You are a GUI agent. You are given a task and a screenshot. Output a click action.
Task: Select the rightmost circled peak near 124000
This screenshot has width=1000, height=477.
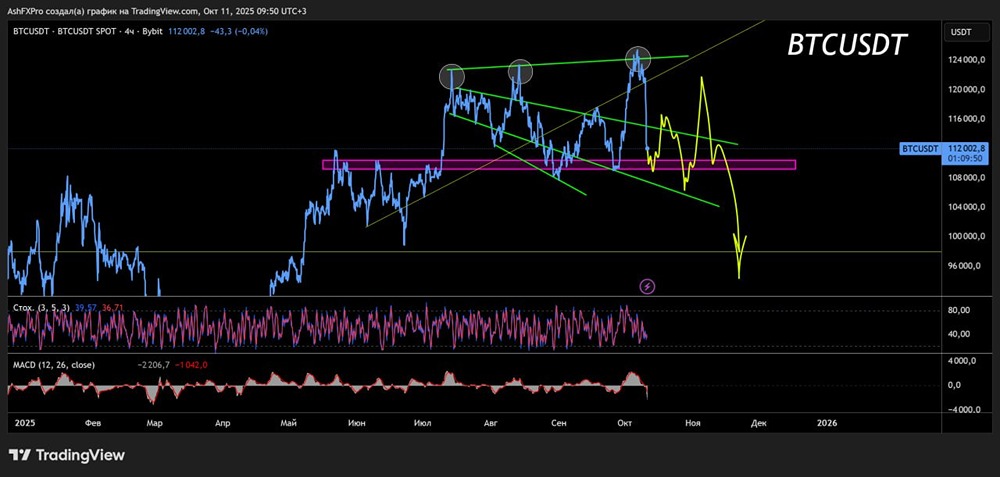(x=639, y=58)
